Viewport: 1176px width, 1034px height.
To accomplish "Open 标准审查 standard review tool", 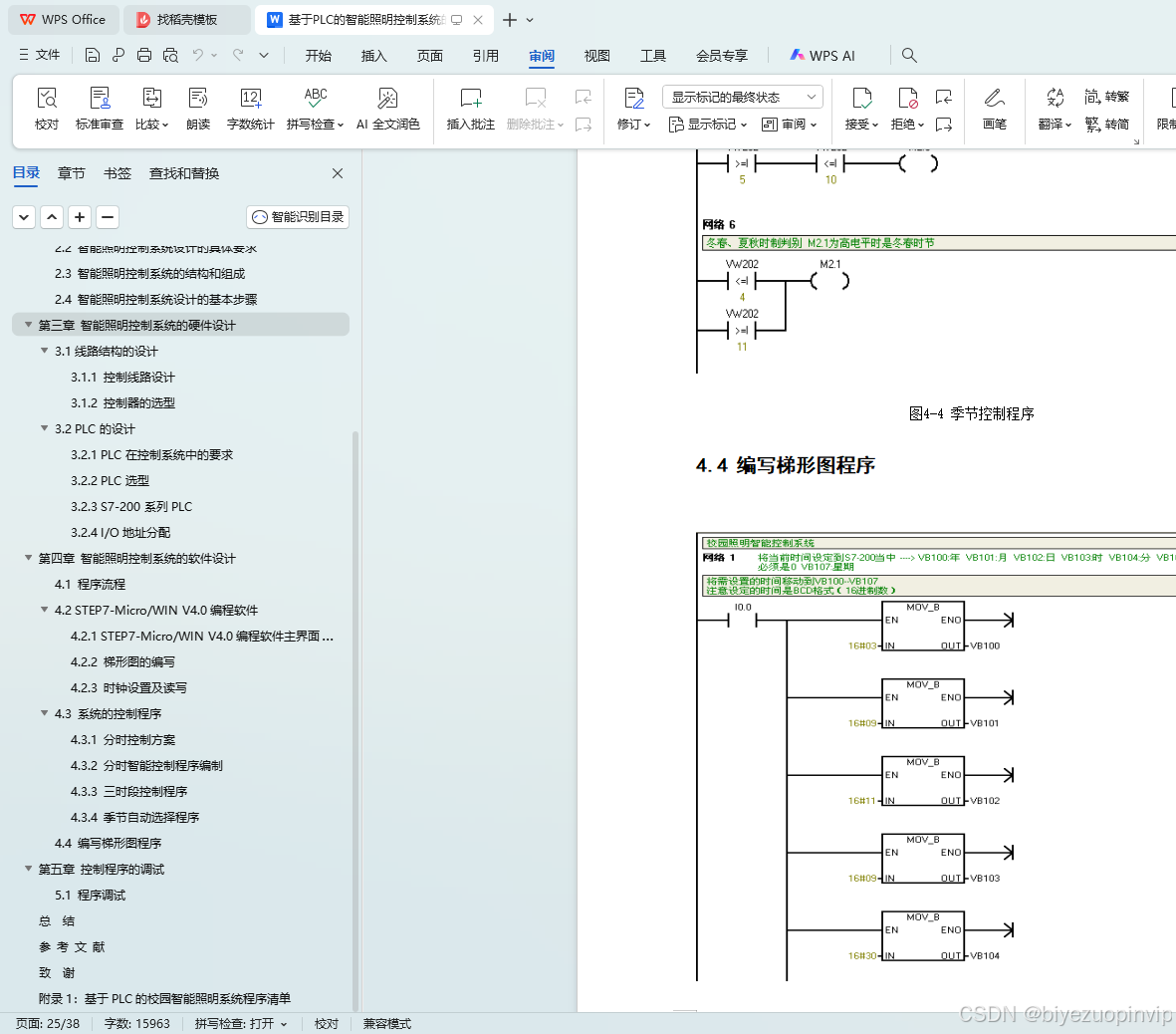I will tap(99, 108).
